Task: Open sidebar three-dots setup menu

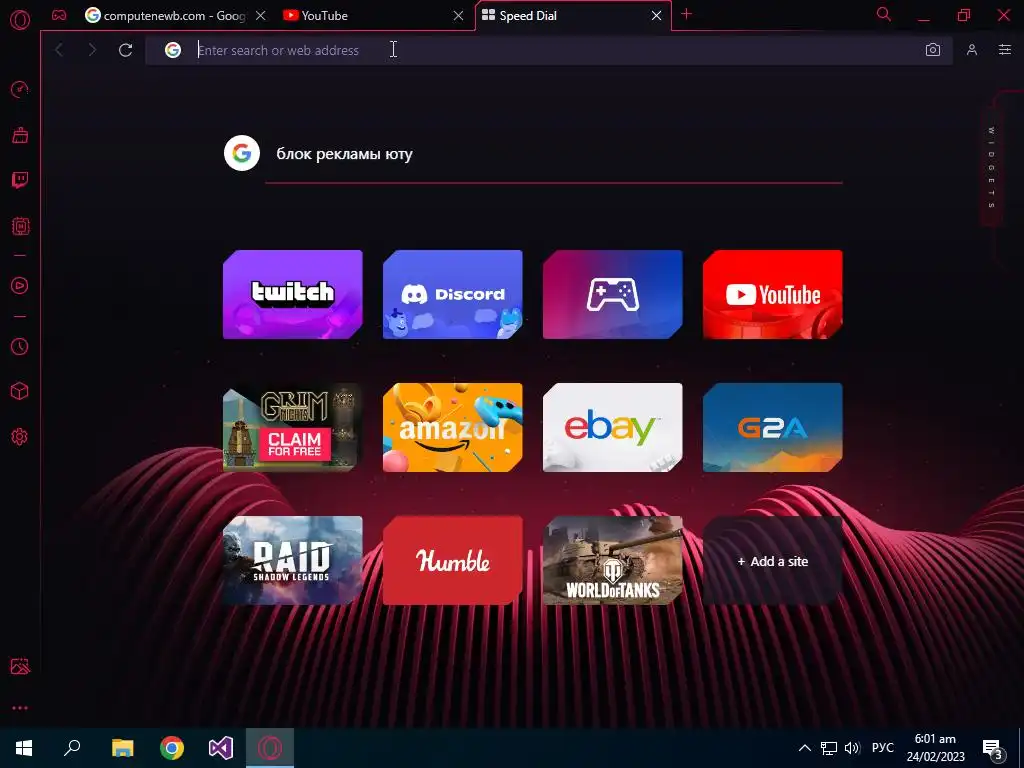Action: [x=20, y=708]
